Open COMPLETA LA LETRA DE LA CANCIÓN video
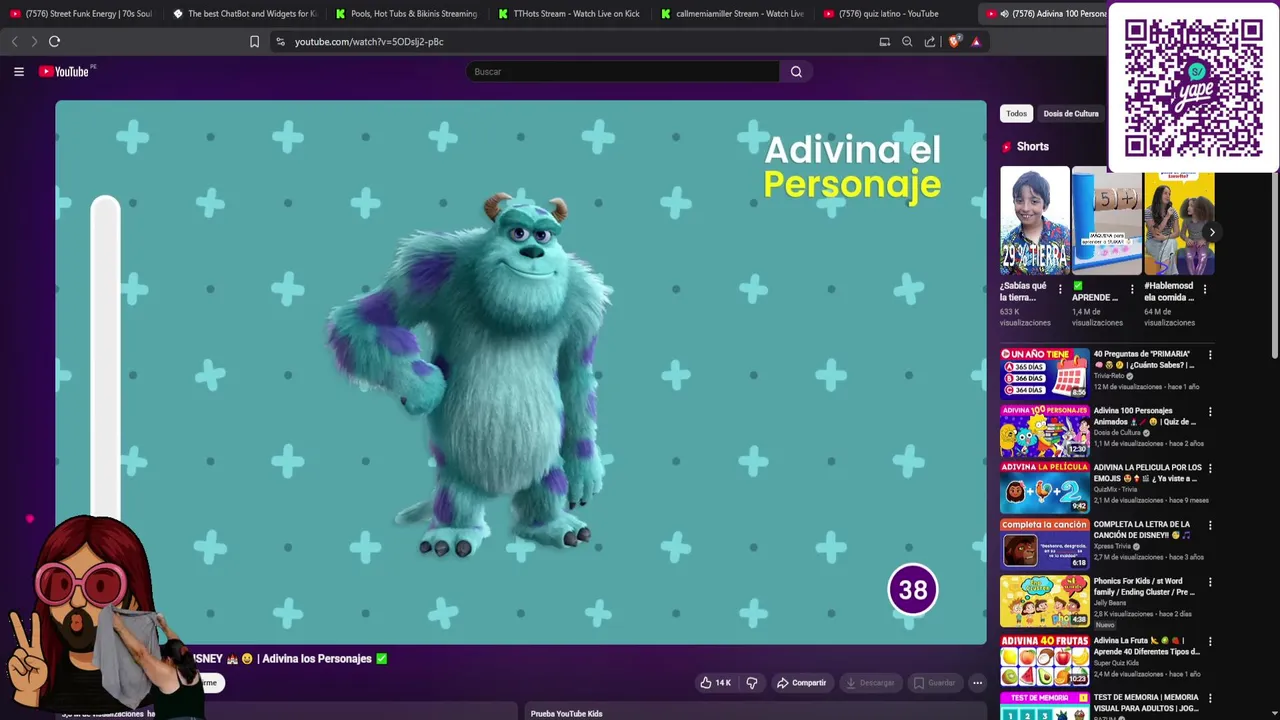Image resolution: width=1280 pixels, height=720 pixels. tap(1044, 544)
